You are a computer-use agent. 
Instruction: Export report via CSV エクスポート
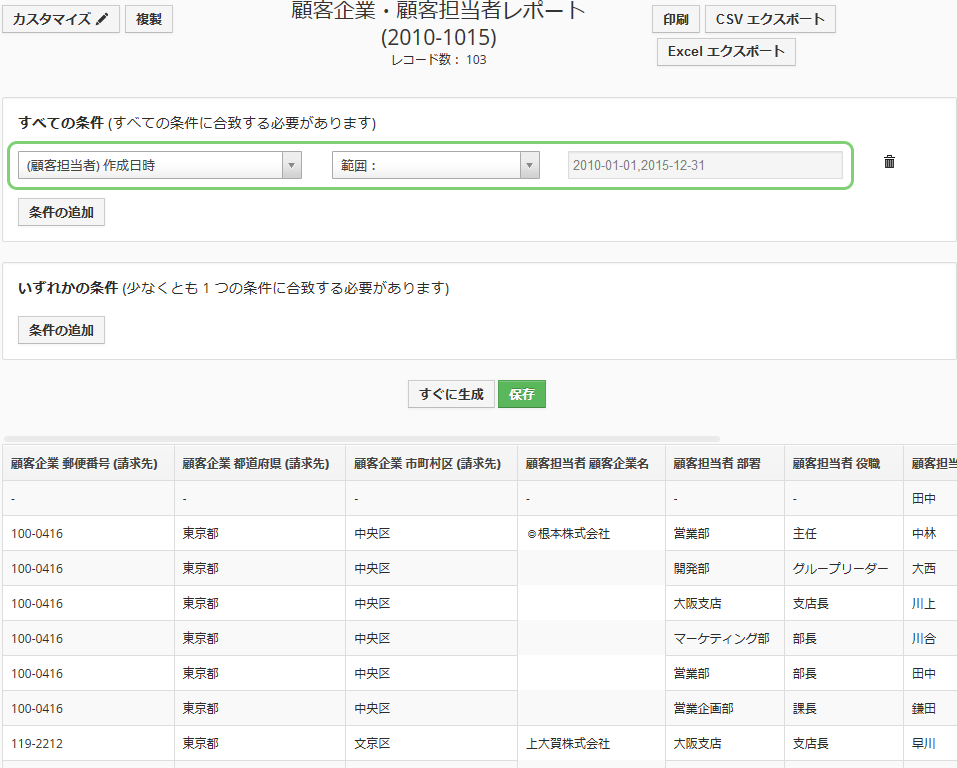(x=770, y=19)
